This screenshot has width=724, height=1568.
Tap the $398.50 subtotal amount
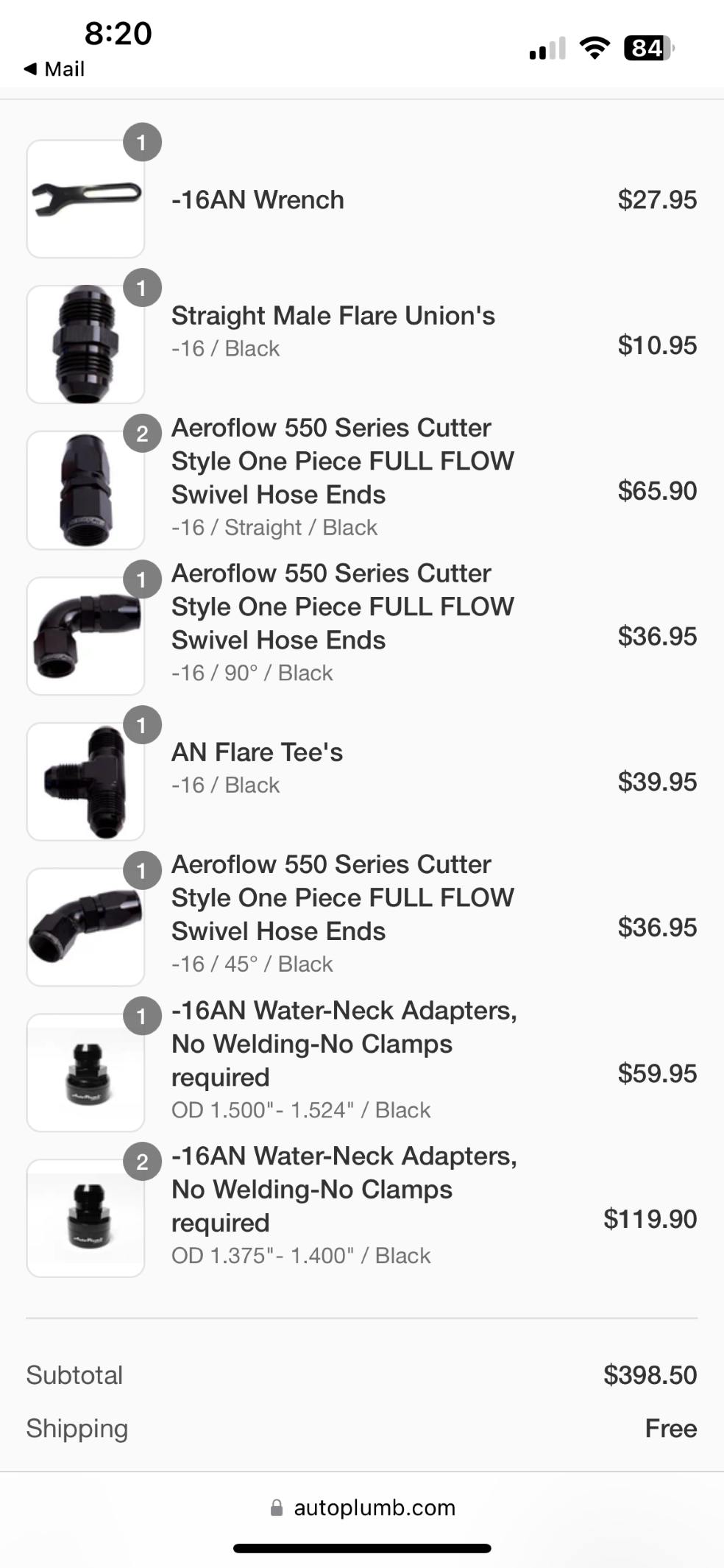pos(650,1375)
